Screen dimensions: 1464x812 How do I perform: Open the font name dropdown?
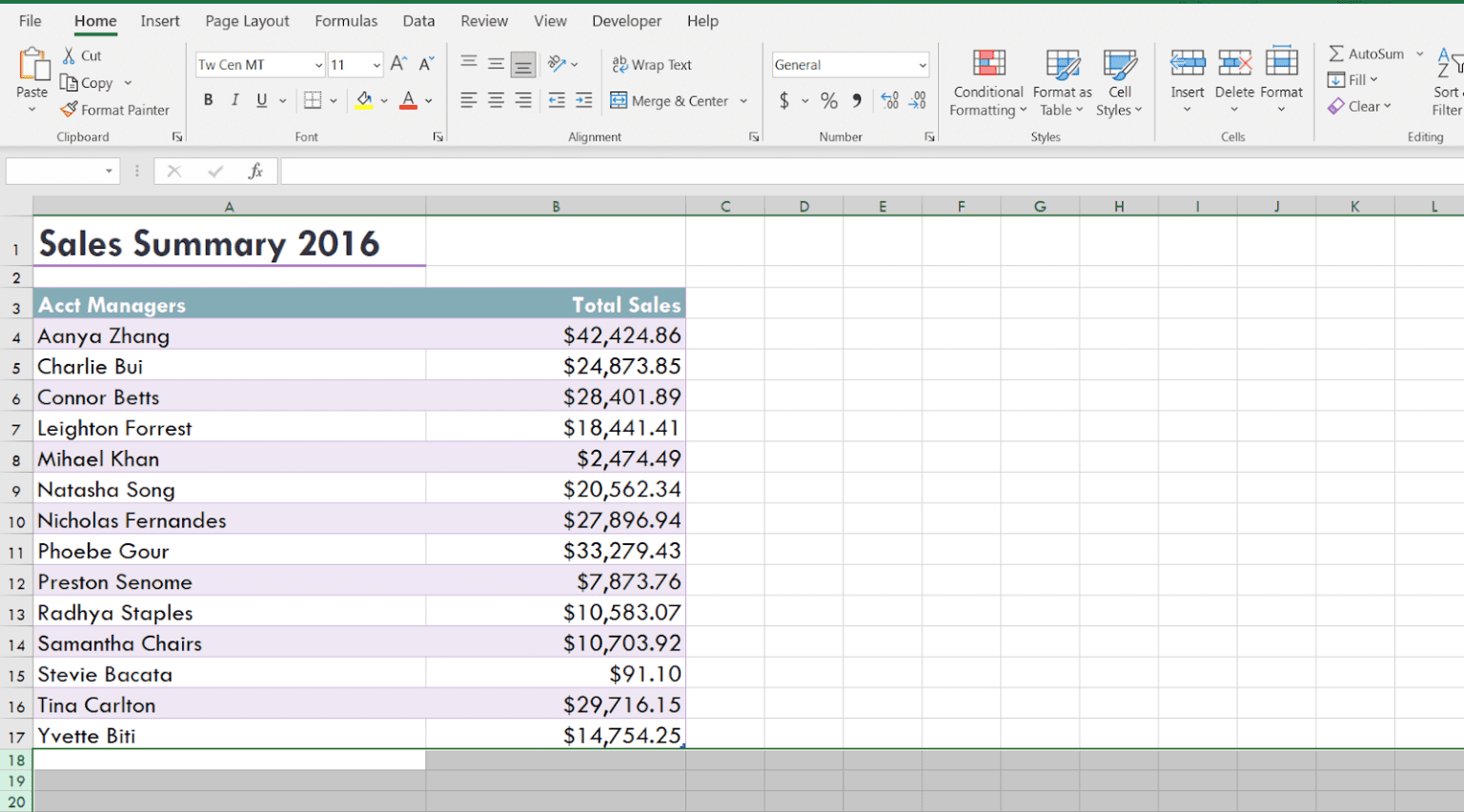click(x=318, y=65)
